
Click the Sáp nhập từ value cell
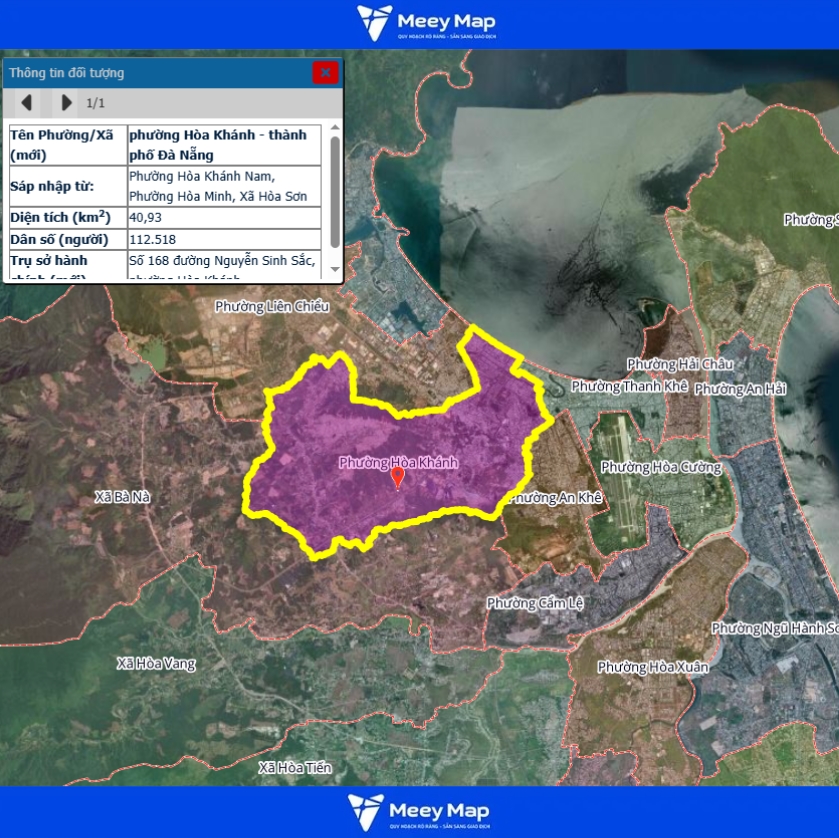pos(224,186)
